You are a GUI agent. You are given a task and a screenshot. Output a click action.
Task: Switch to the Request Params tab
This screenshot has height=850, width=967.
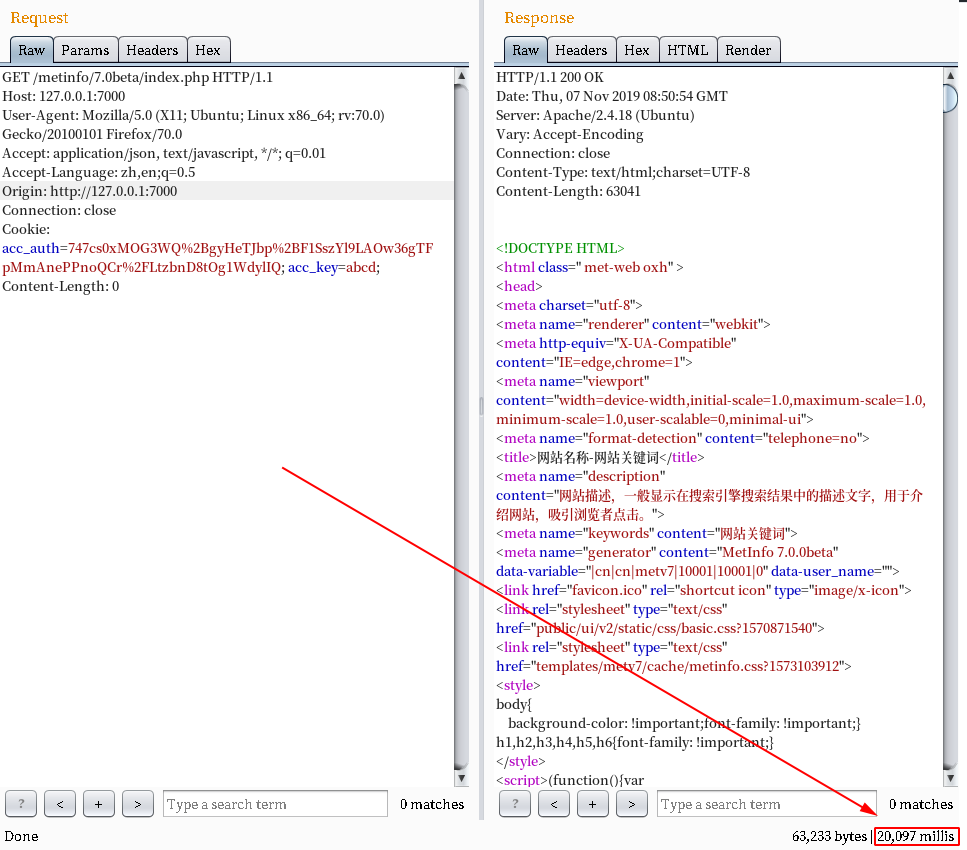[x=85, y=50]
